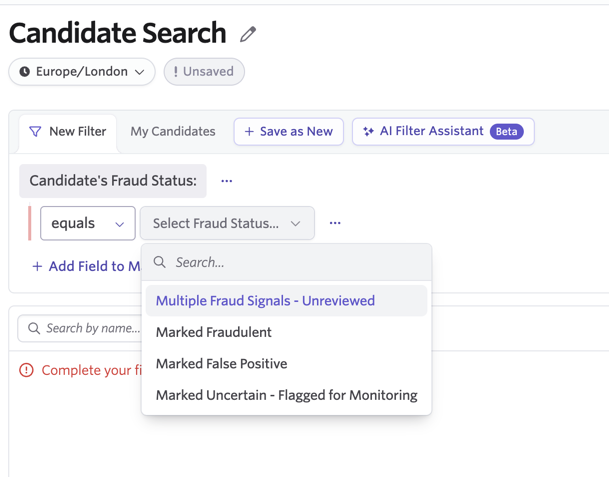Image resolution: width=609 pixels, height=477 pixels.
Task: Click the clock icon beside Europe/London
Action: click(24, 71)
